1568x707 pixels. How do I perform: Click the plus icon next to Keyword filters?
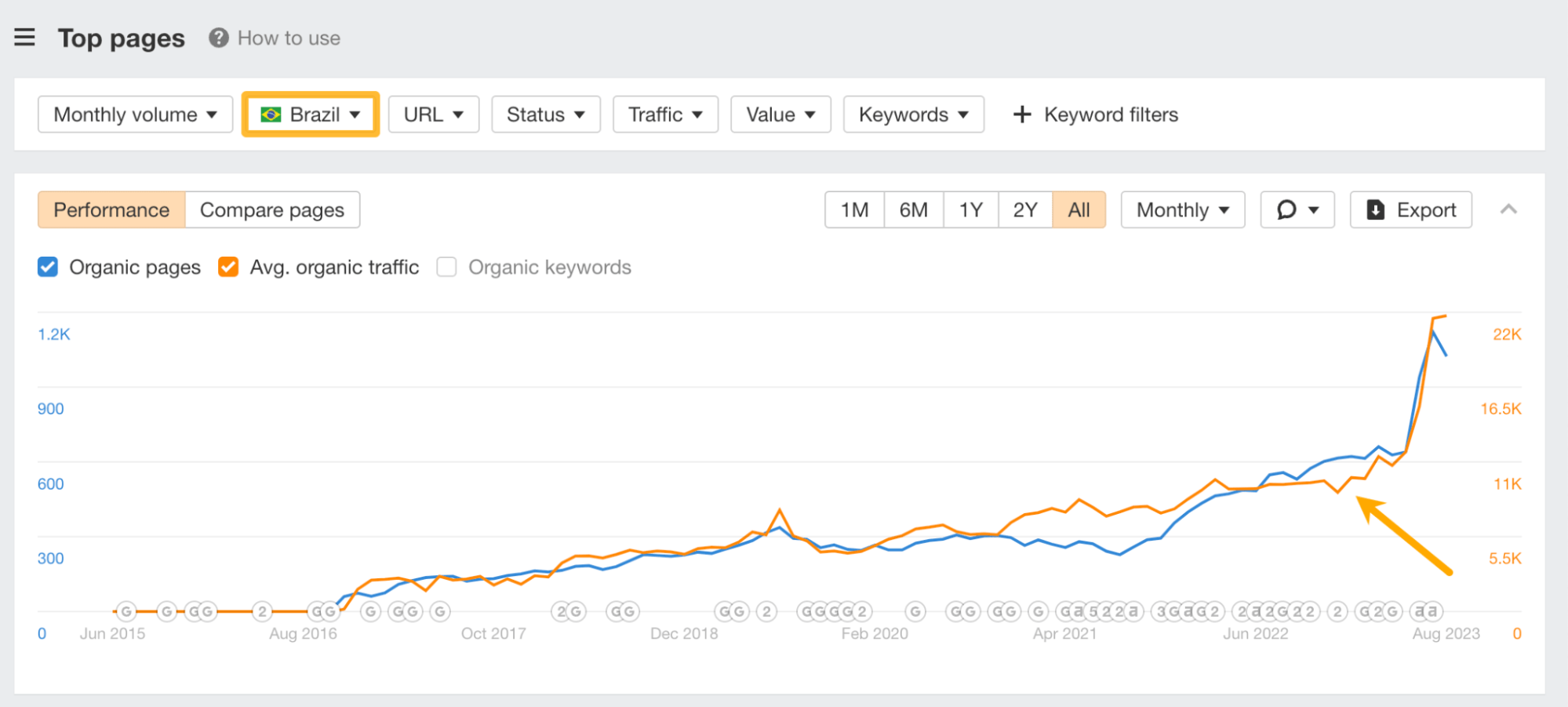tap(1022, 114)
